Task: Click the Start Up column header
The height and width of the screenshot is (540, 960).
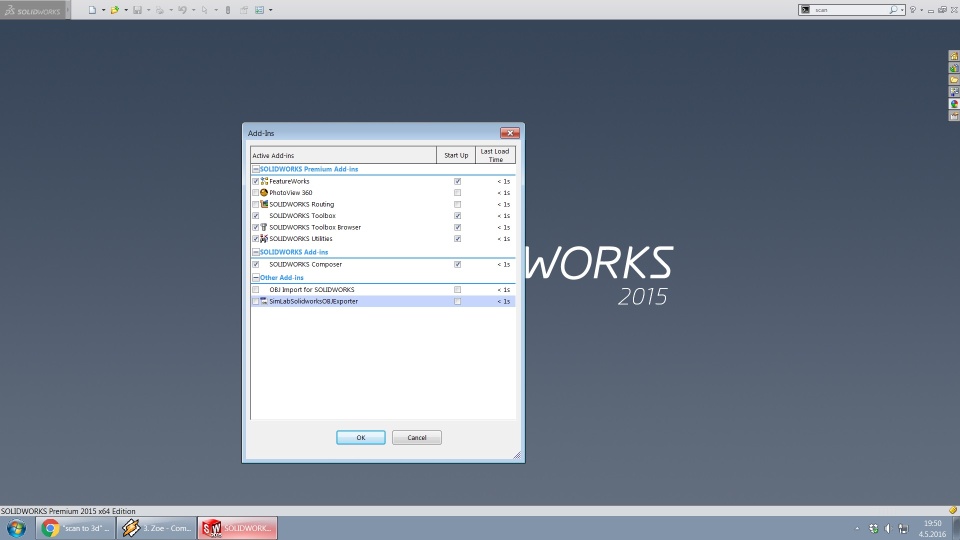Action: click(456, 155)
